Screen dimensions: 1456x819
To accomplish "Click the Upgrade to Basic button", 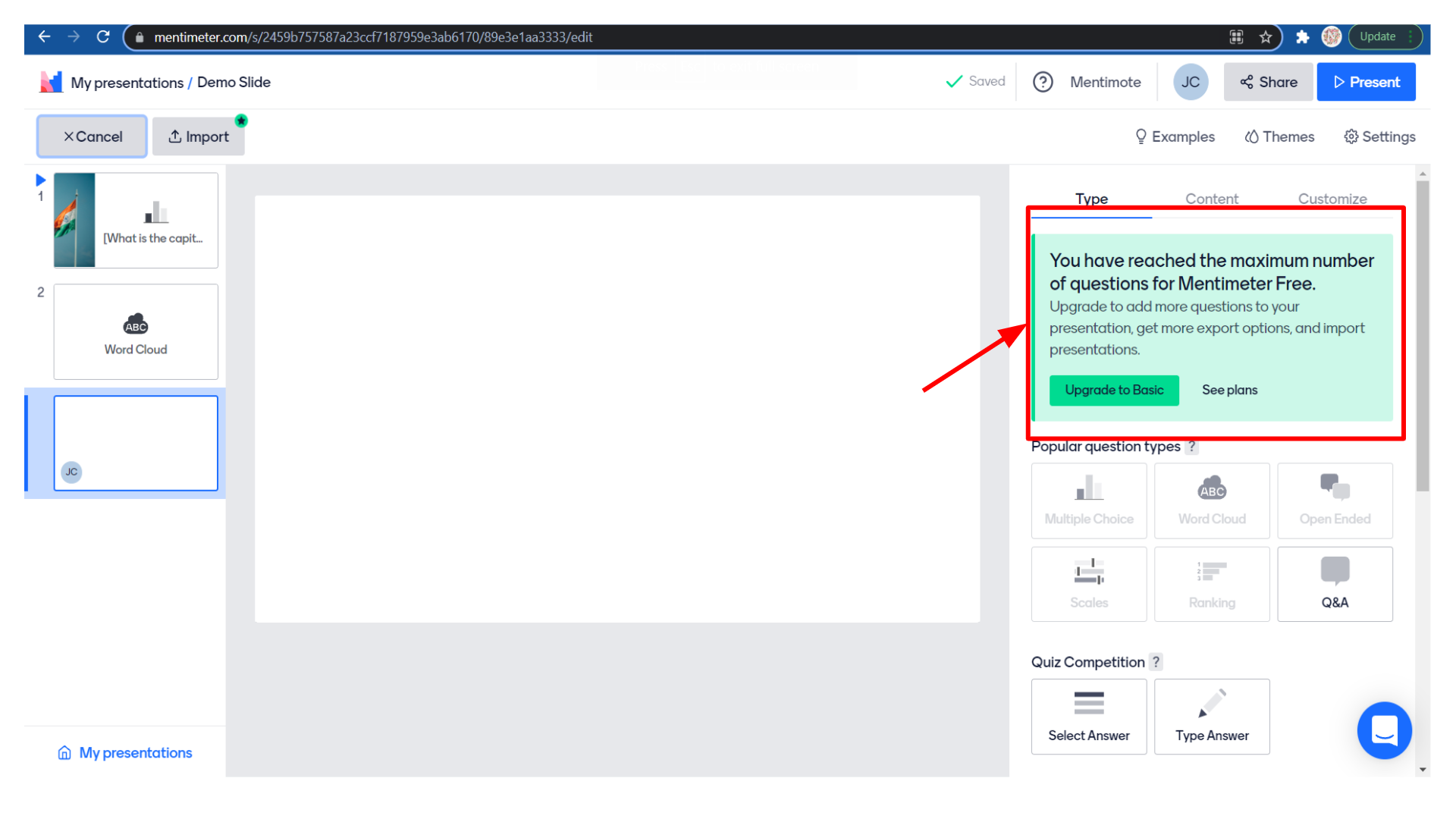I will [1113, 390].
